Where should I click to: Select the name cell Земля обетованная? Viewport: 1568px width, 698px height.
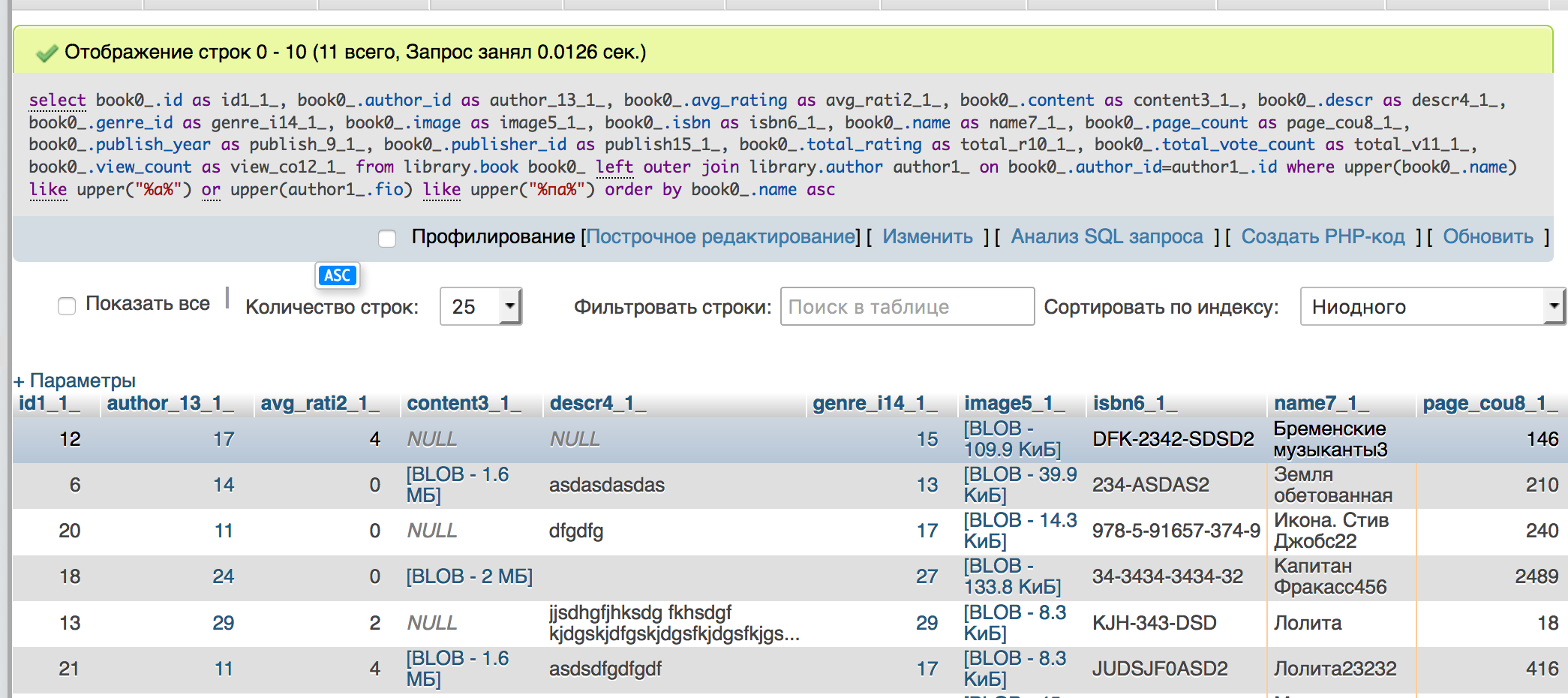[x=1333, y=485]
